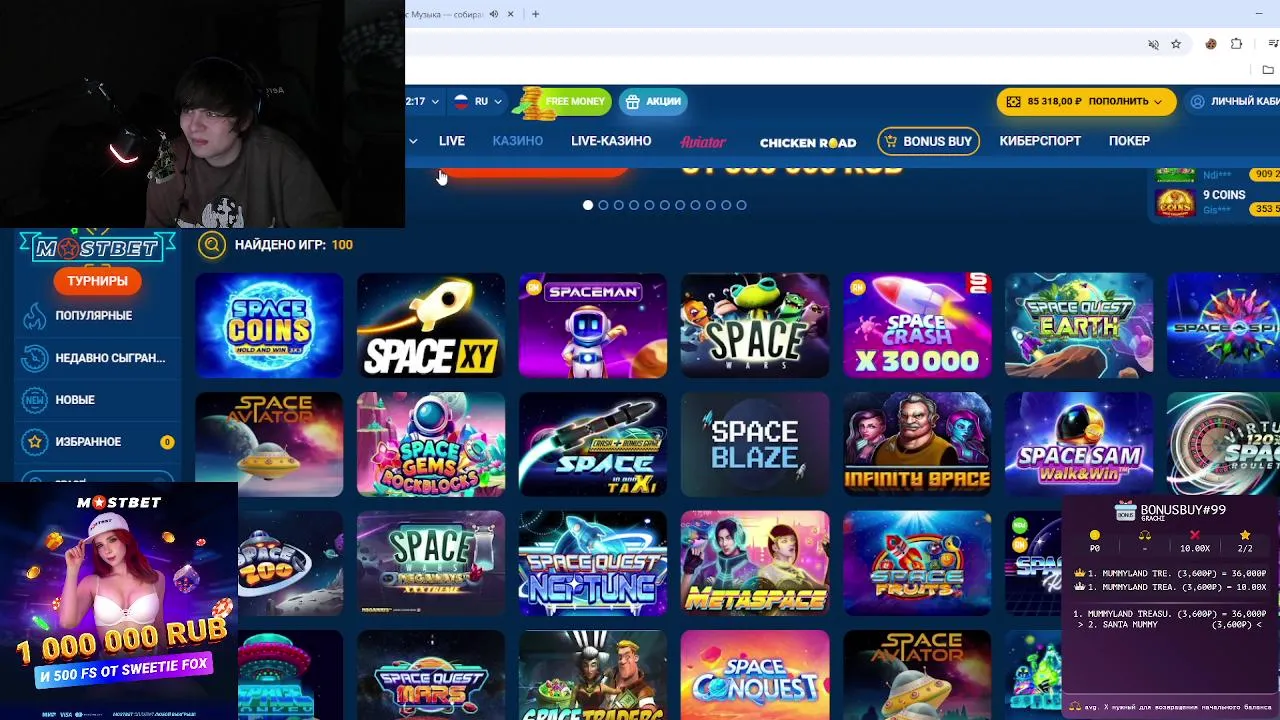This screenshot has width=1280, height=720.
Task: Open the RU language dropdown
Action: pyautogui.click(x=478, y=101)
